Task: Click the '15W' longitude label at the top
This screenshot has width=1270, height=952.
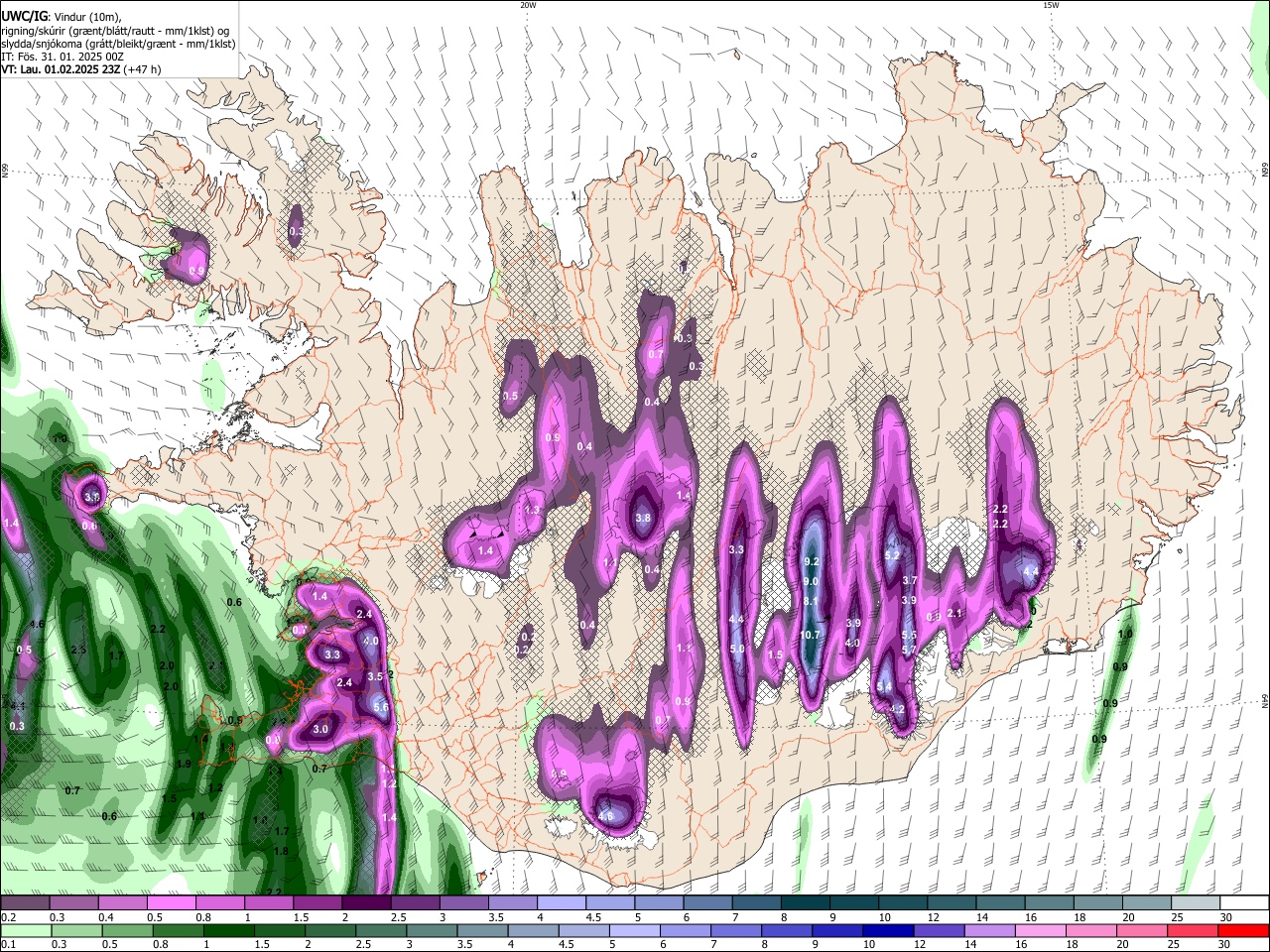Action: click(x=1050, y=5)
